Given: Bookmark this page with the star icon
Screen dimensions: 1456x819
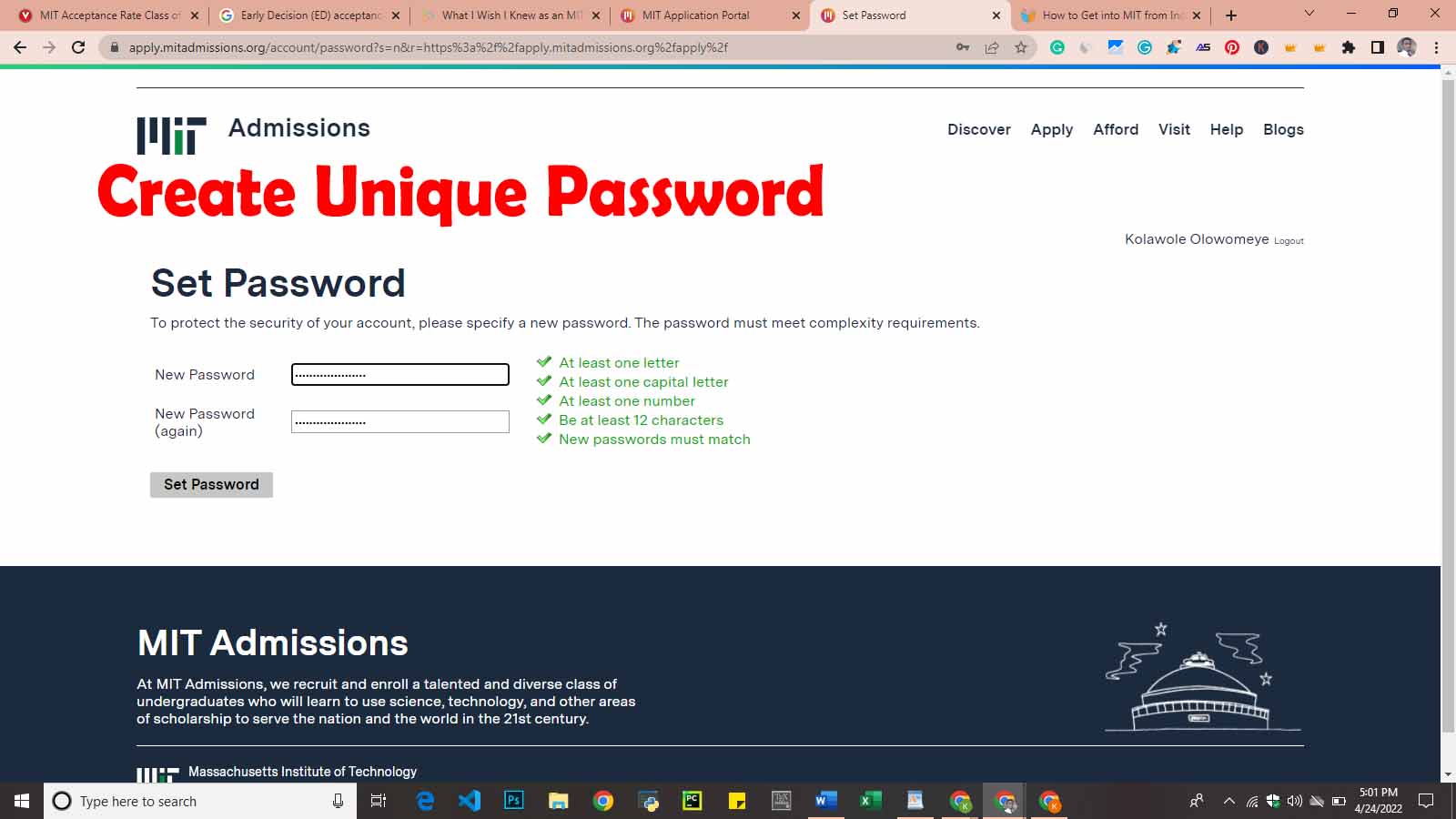Looking at the screenshot, I should 1021,47.
